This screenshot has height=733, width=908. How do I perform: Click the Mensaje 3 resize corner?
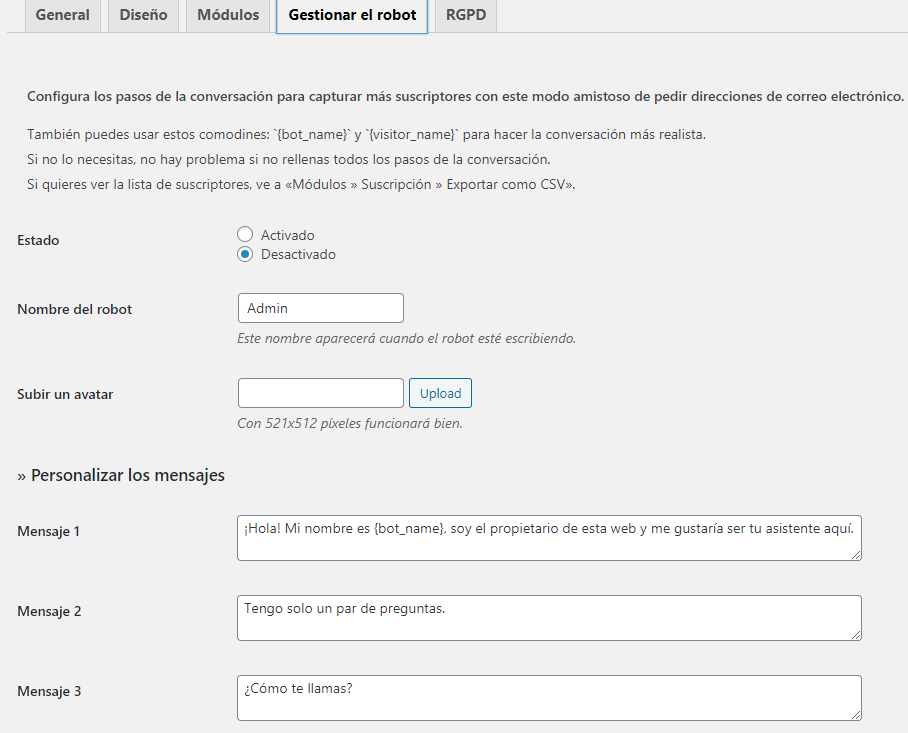(856, 715)
